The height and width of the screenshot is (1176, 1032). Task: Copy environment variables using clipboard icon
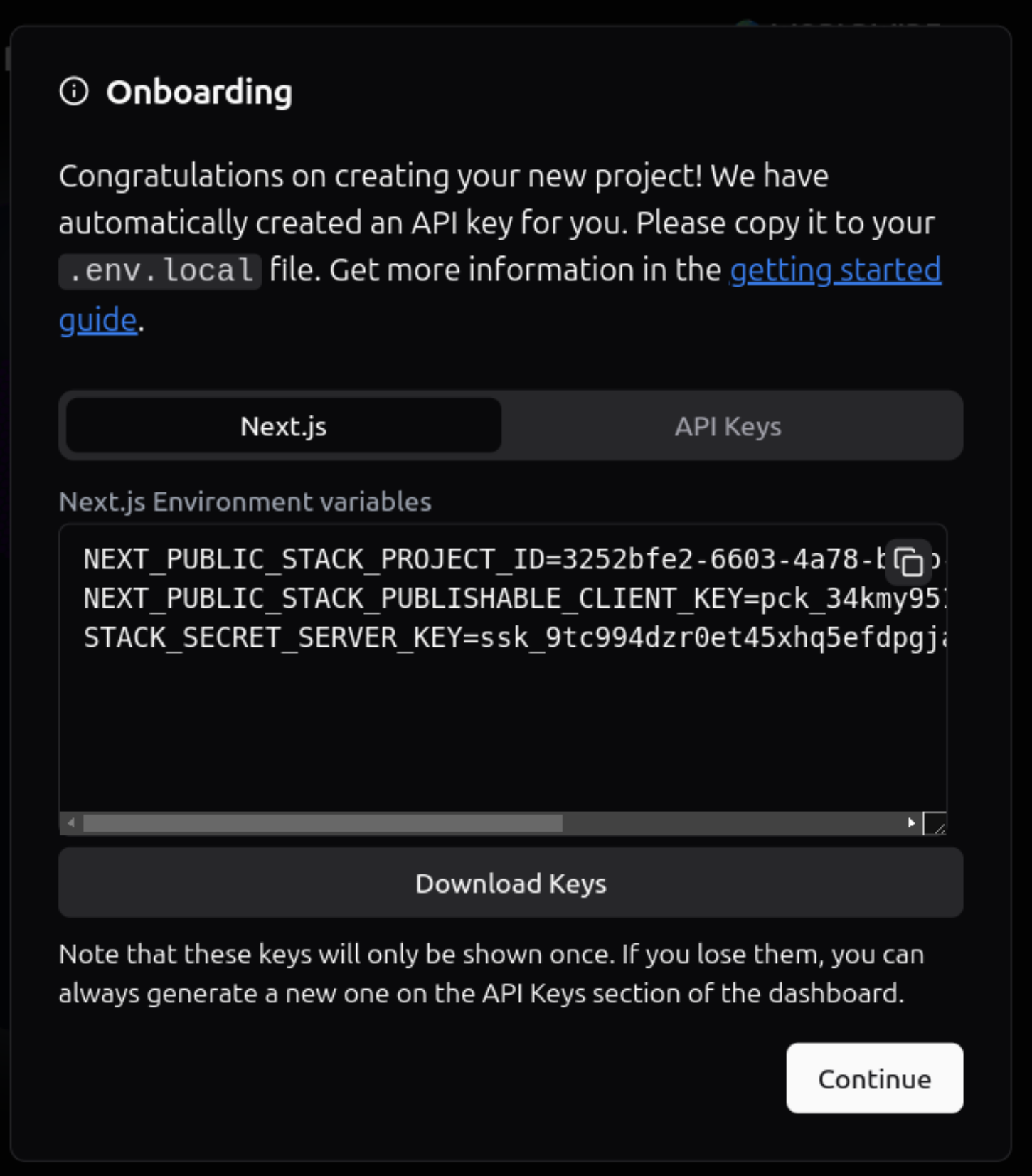coord(909,562)
